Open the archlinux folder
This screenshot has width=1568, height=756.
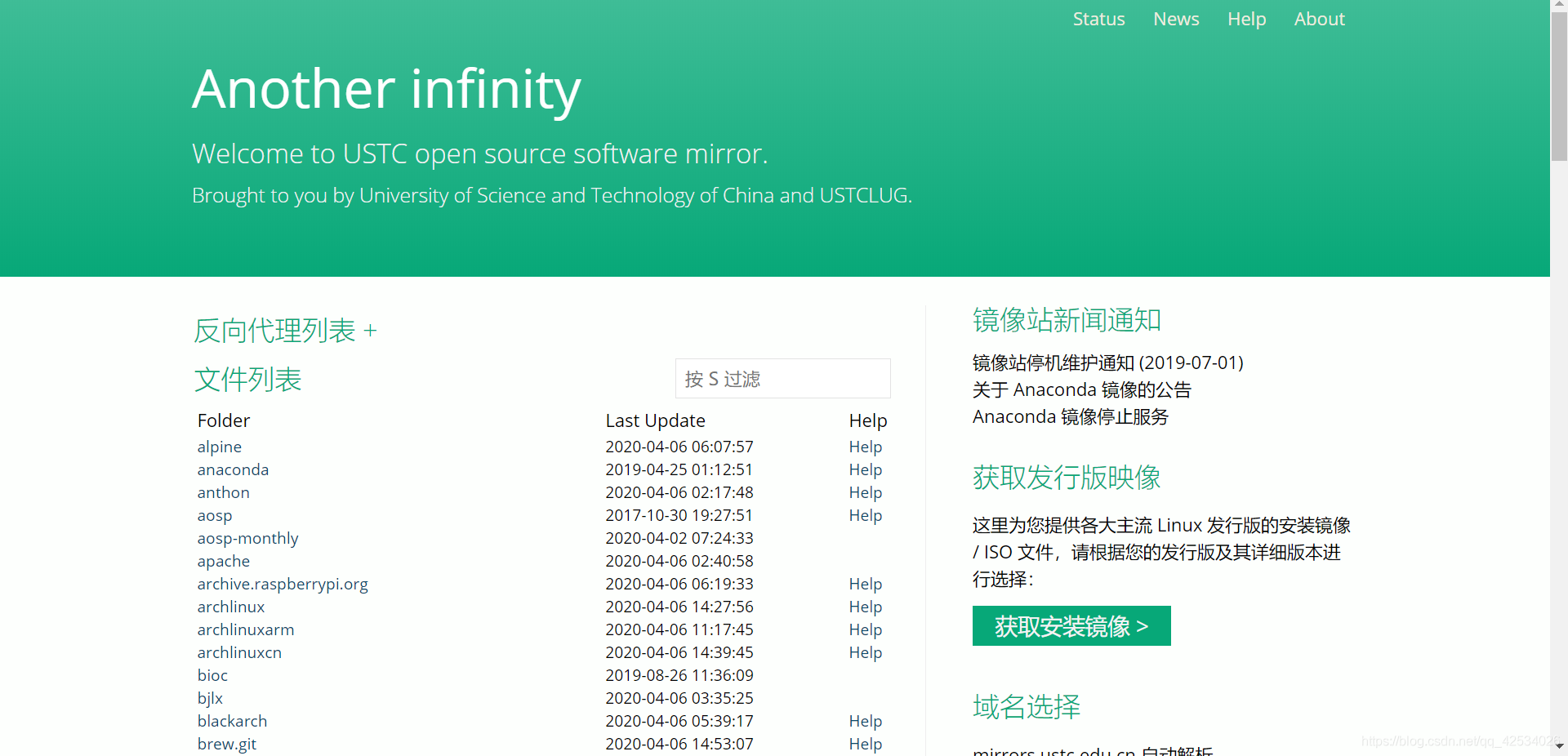pos(230,607)
